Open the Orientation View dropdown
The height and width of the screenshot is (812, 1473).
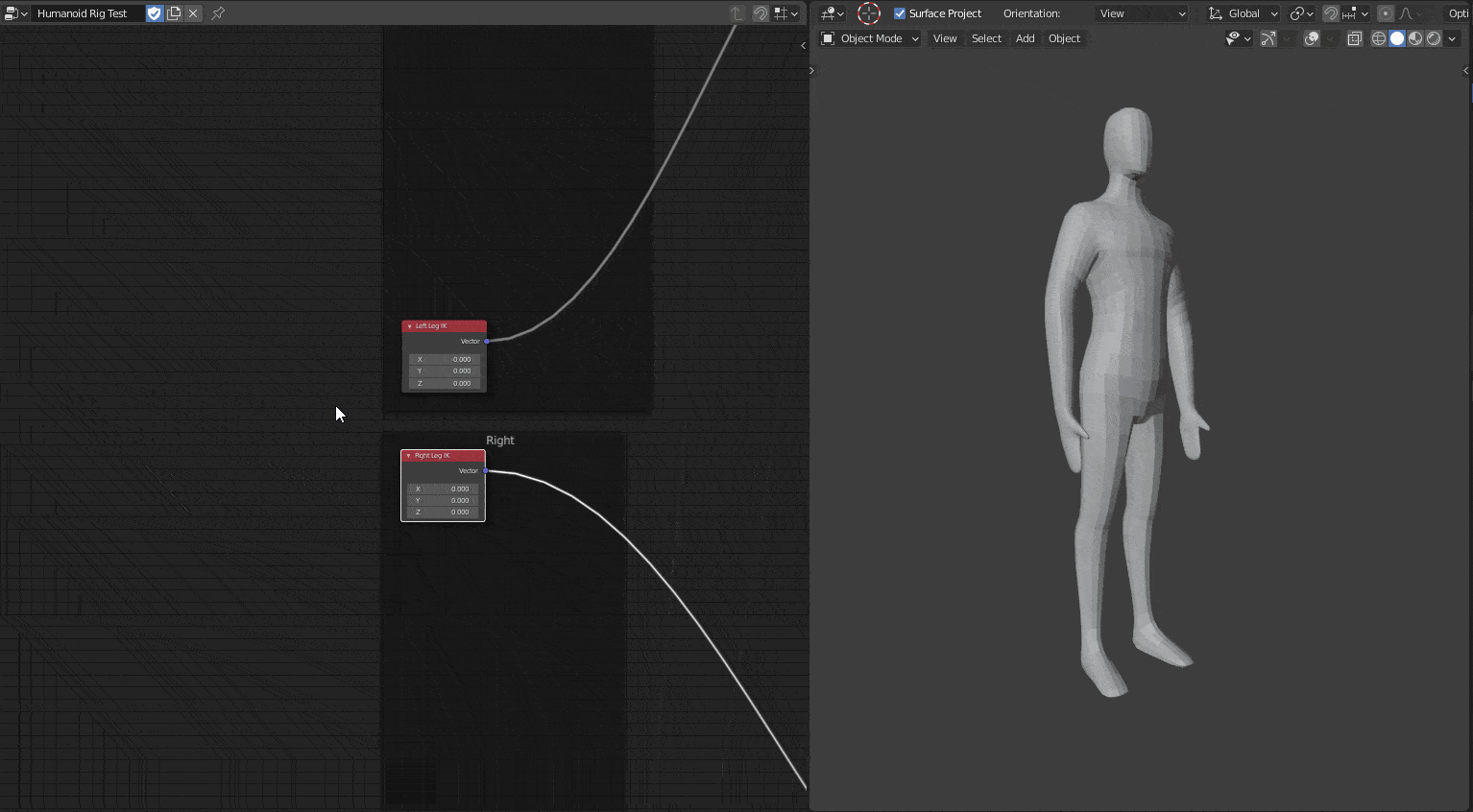(x=1143, y=13)
